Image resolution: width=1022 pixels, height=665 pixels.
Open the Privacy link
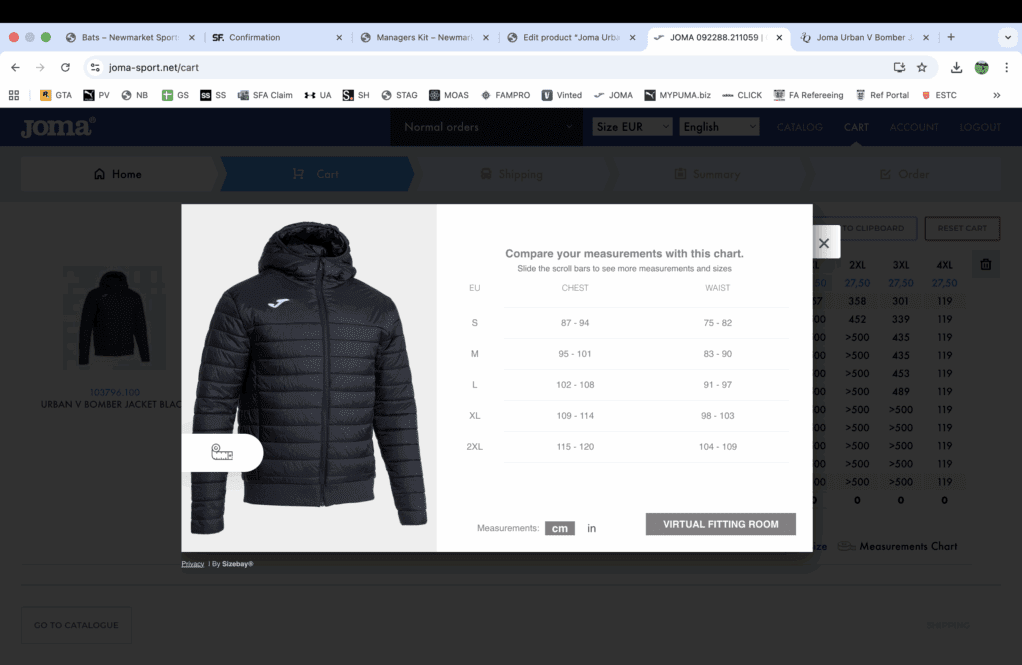click(192, 564)
